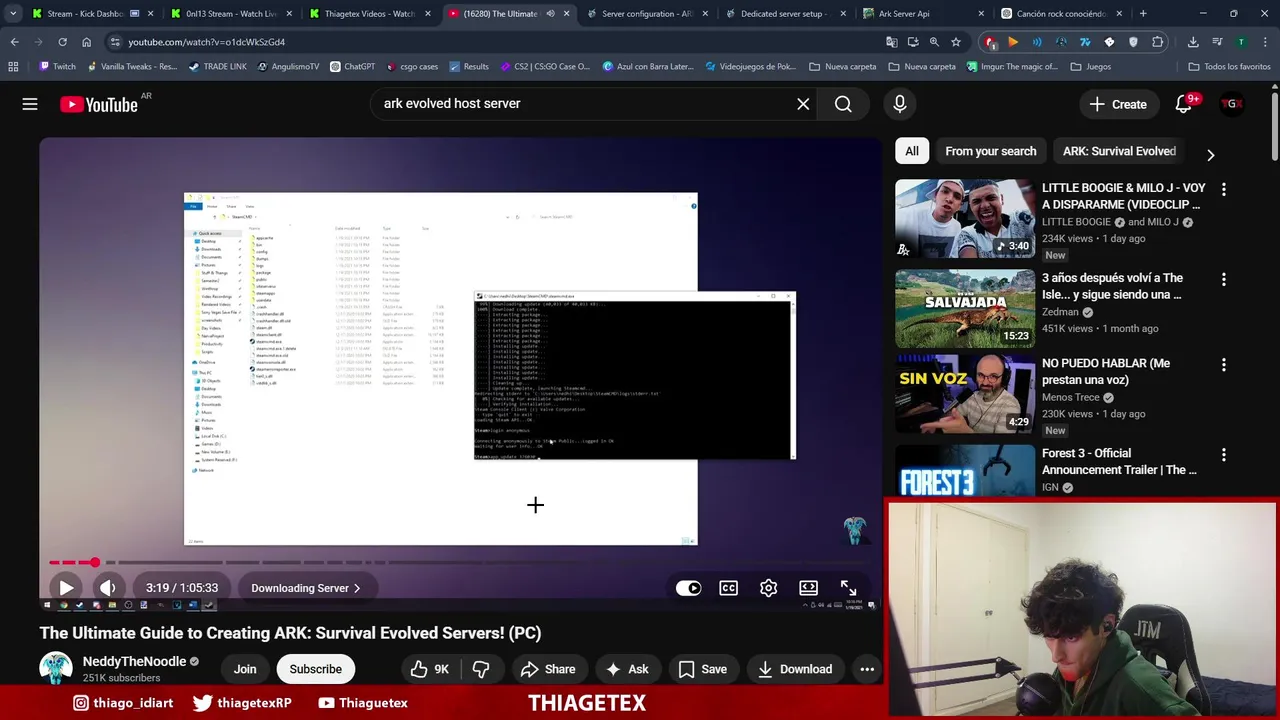Open the NeddyTheNoodle channel name link
Image resolution: width=1280 pixels, height=720 pixels.
[134, 661]
